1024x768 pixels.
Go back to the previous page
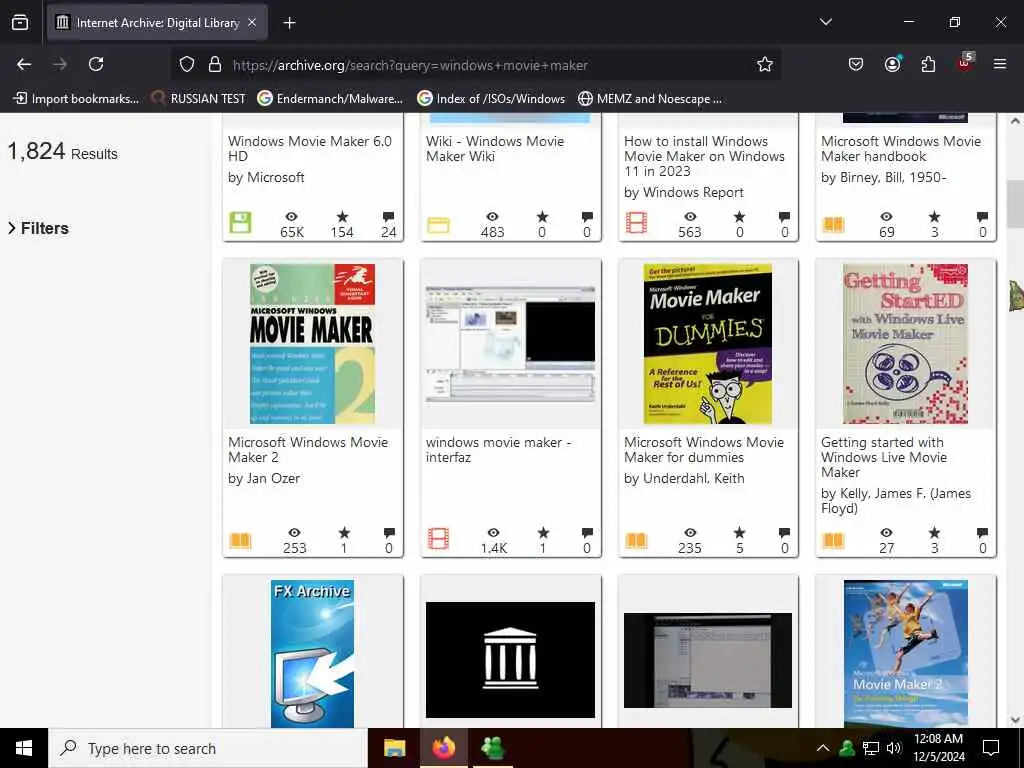24,64
